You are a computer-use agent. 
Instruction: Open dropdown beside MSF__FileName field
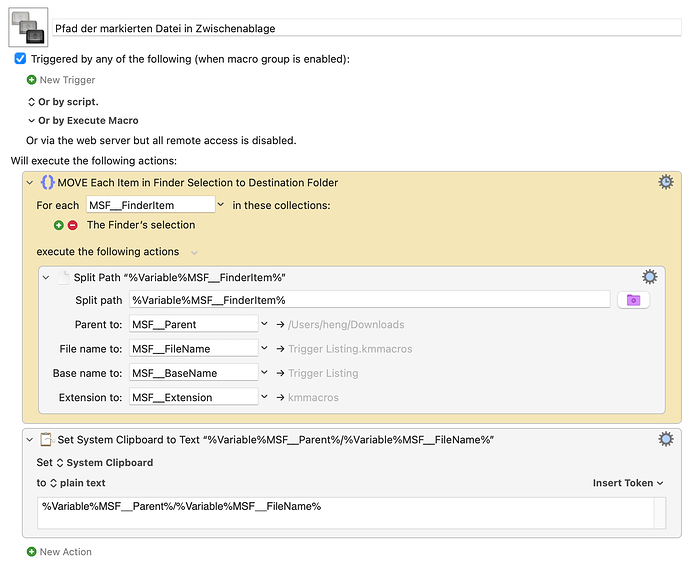tap(264, 349)
